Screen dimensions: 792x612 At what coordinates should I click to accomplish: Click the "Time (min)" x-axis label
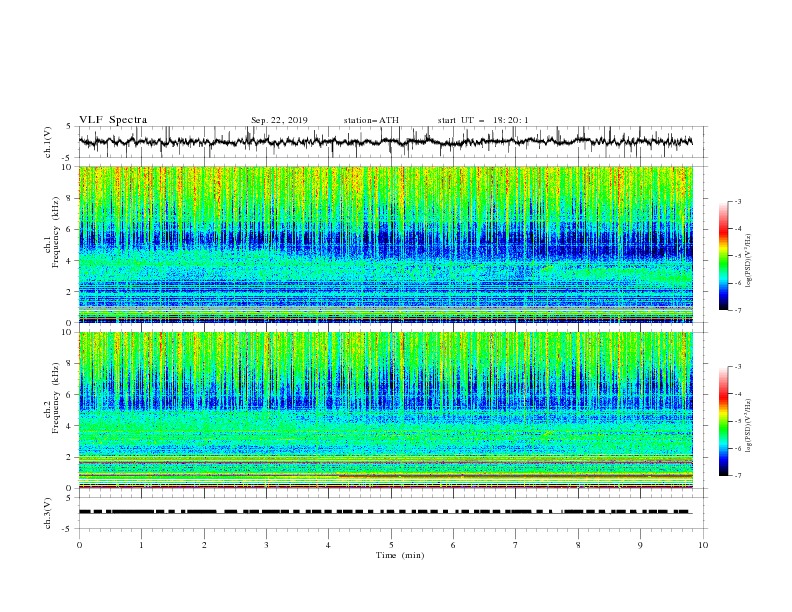(400, 555)
